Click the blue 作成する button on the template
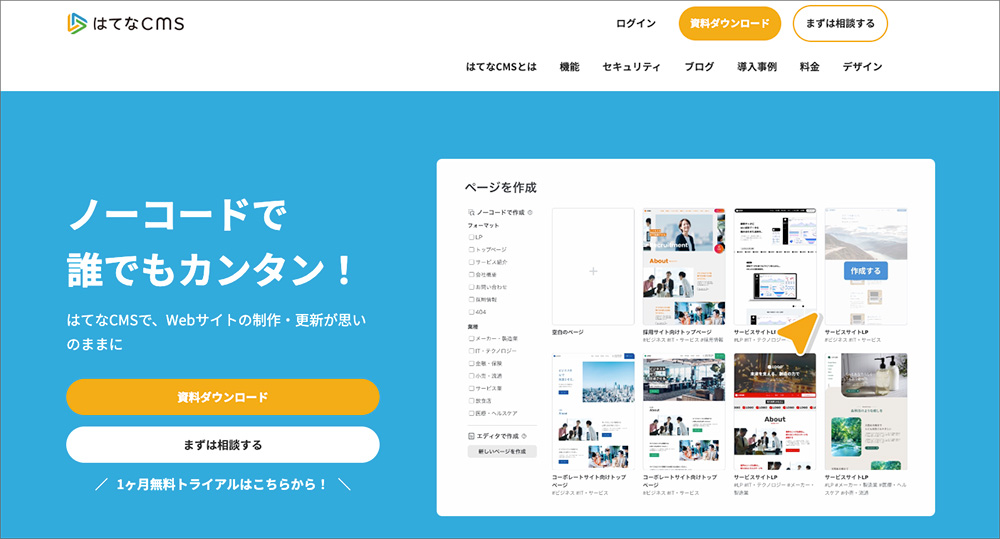 (865, 270)
